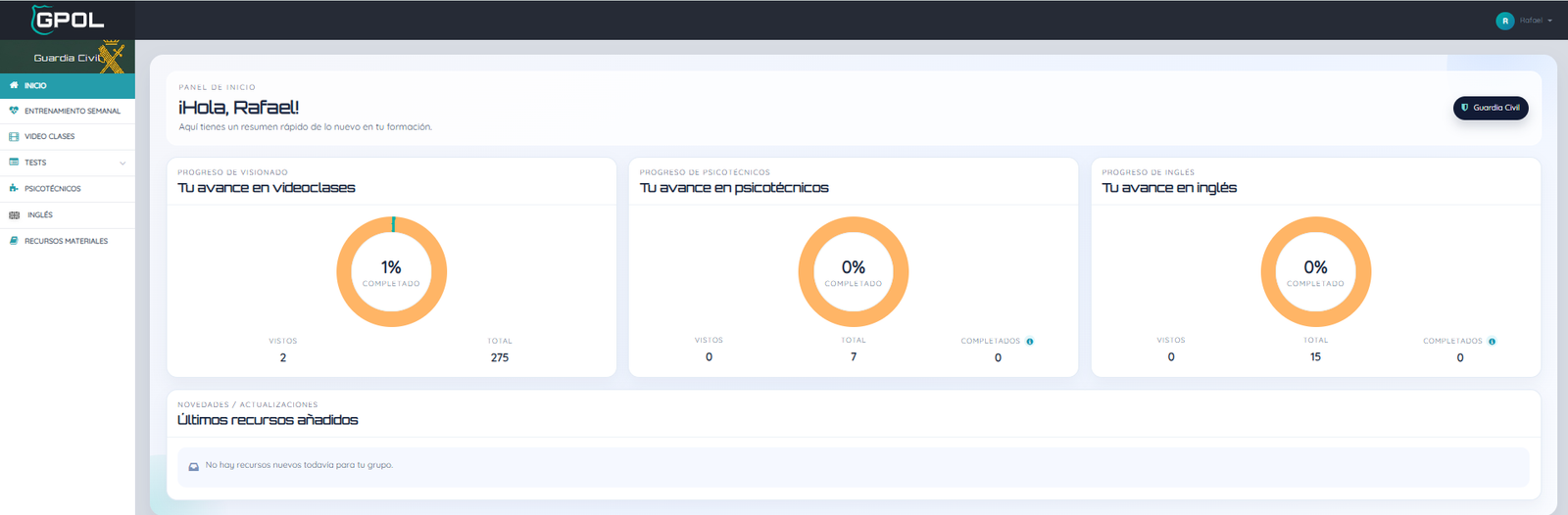This screenshot has width=1568, height=515.
Task: Click 'Progreso de visionado' label
Action: [232, 172]
